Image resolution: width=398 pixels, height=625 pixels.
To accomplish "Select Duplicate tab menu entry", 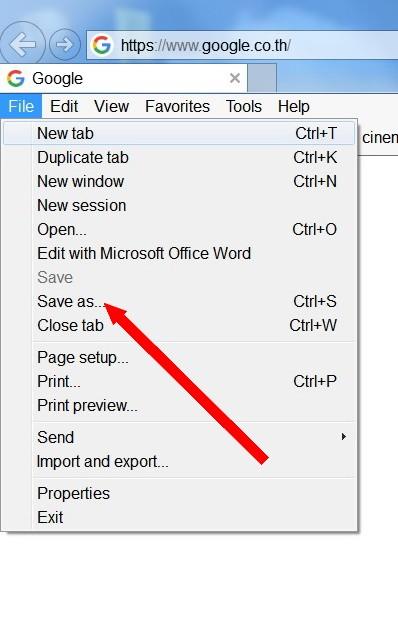I will coord(179,157).
